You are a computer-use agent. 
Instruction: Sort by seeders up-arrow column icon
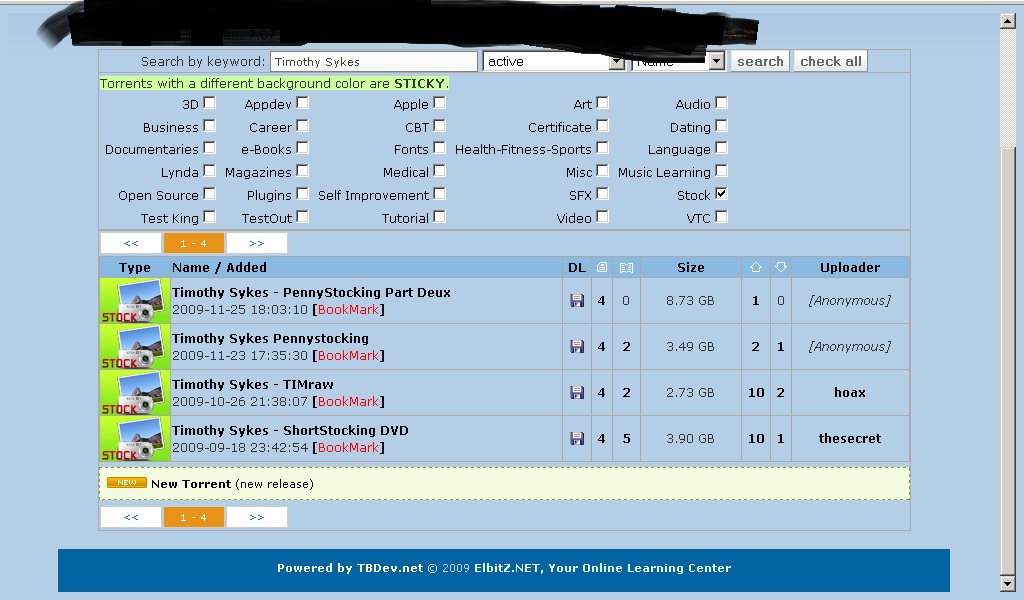[x=756, y=267]
